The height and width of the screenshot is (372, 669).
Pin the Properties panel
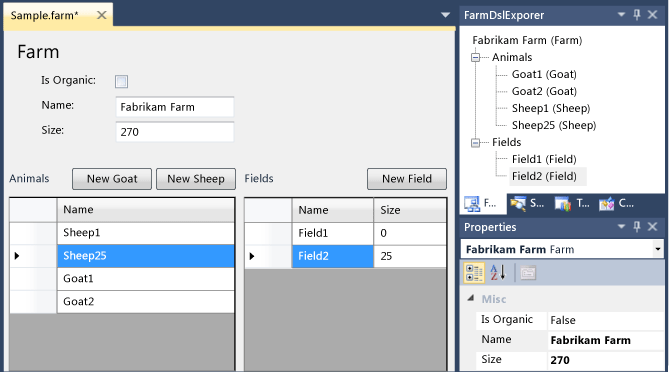(637, 227)
